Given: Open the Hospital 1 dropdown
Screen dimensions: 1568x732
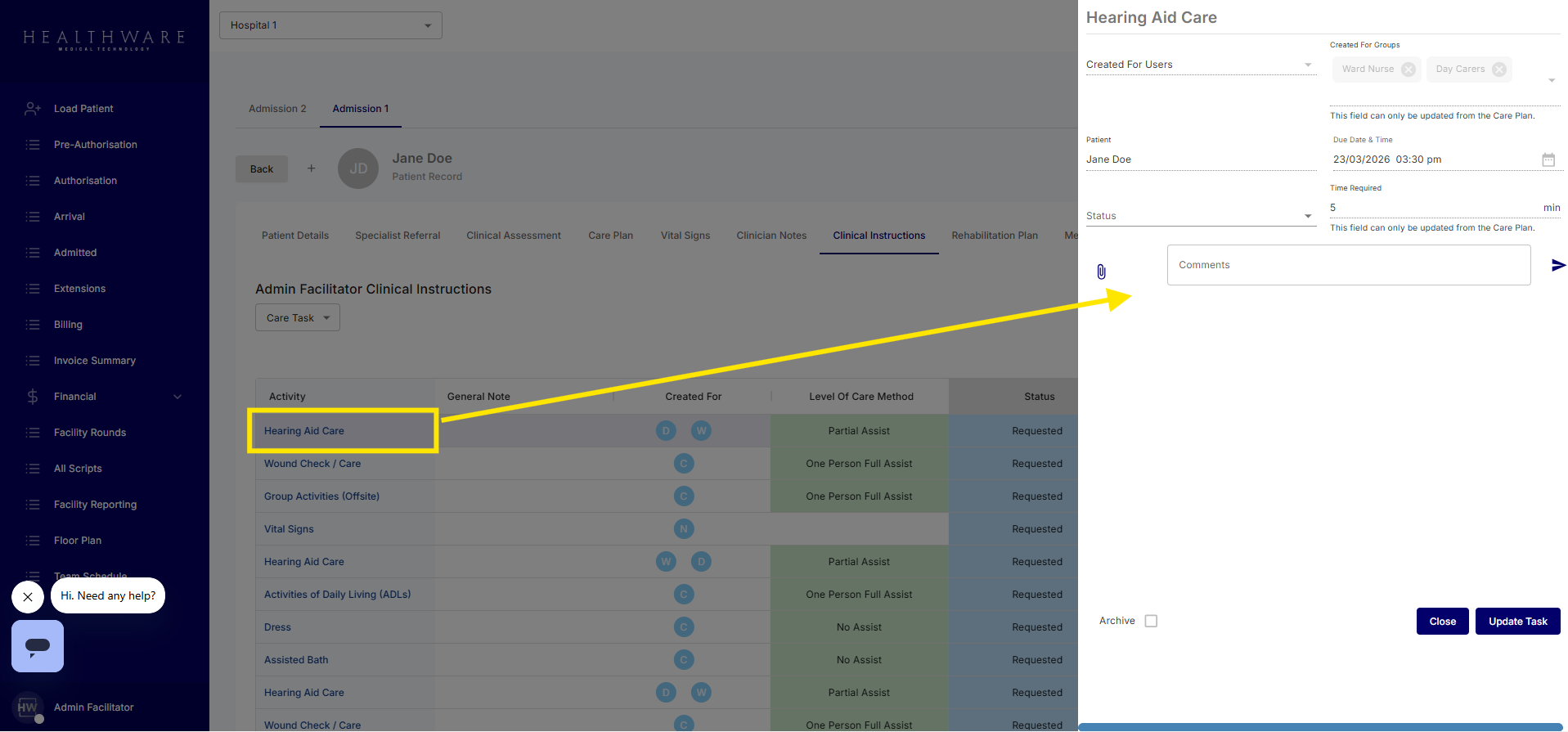Looking at the screenshot, I should point(330,25).
